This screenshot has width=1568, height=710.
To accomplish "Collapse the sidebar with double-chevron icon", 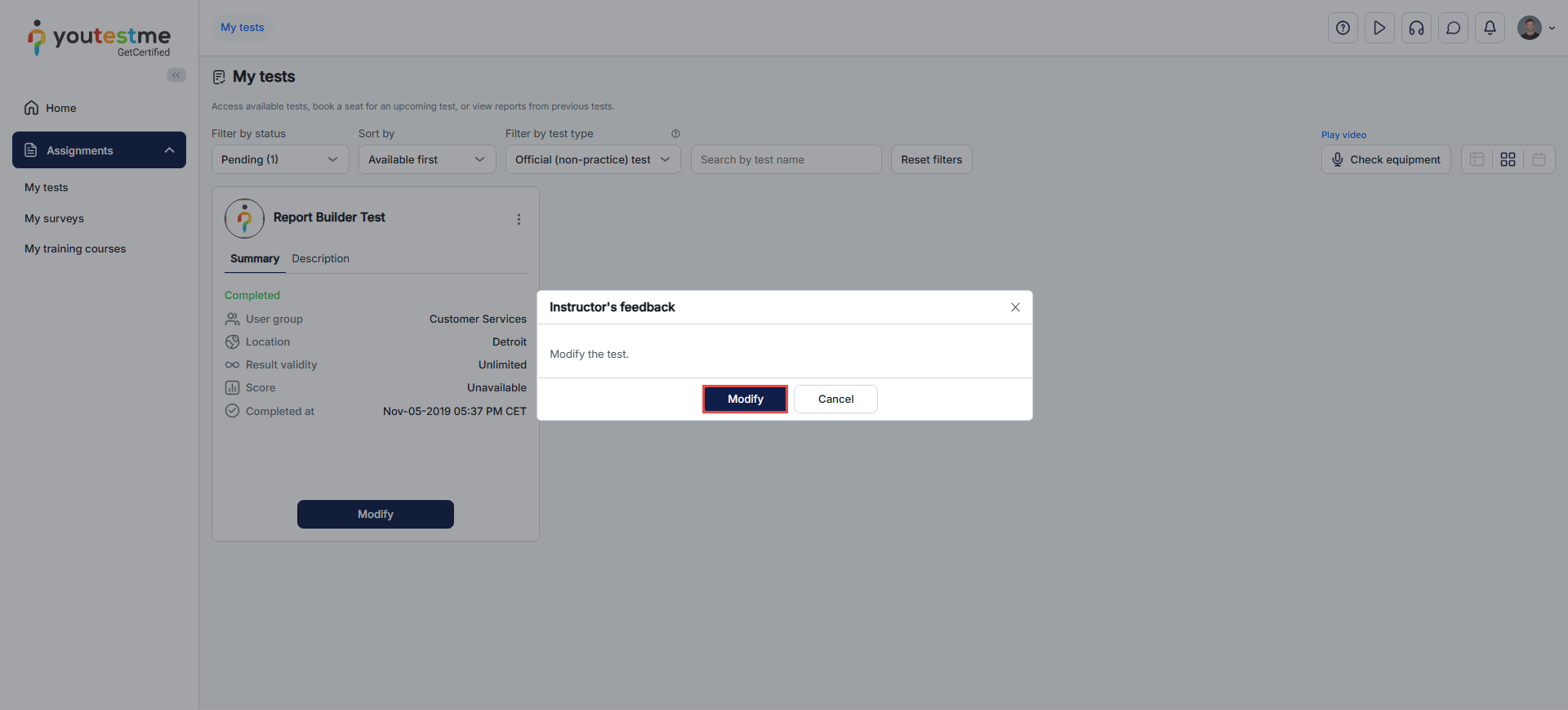I will pyautogui.click(x=176, y=75).
